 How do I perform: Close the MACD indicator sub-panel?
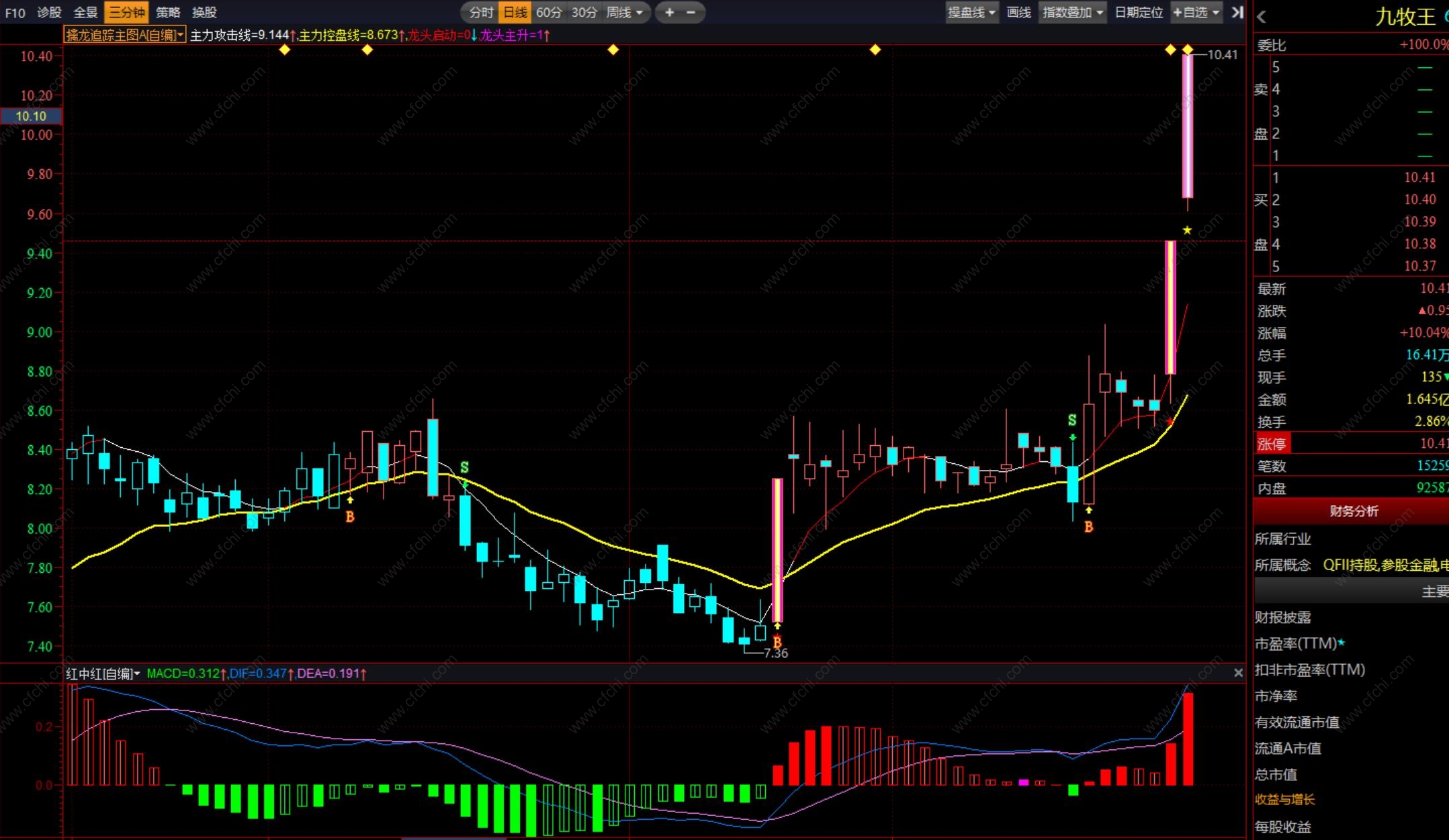[x=1238, y=673]
